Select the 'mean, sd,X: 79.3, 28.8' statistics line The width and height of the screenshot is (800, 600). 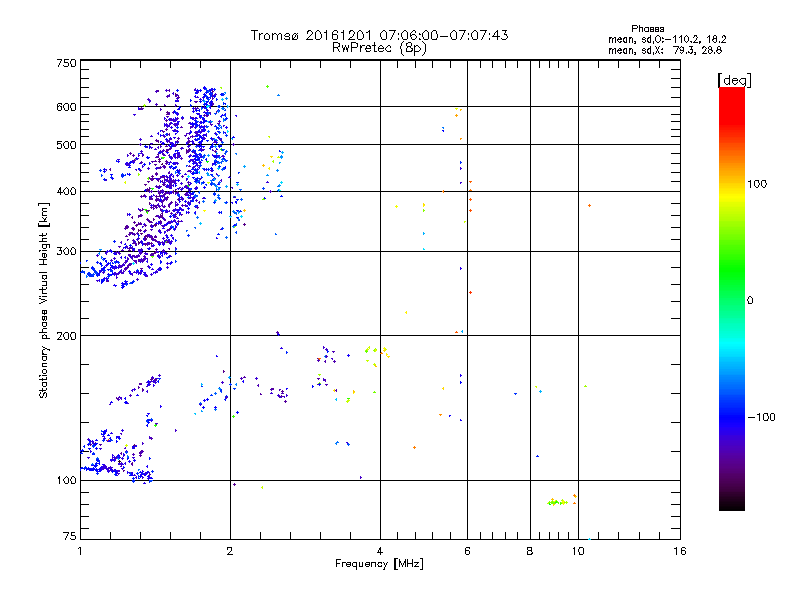click(x=665, y=50)
